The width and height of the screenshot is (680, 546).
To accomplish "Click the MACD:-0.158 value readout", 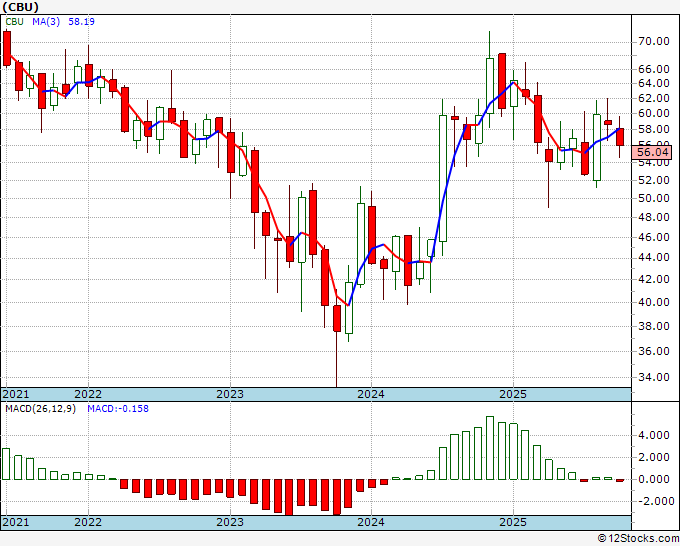I will click(118, 409).
